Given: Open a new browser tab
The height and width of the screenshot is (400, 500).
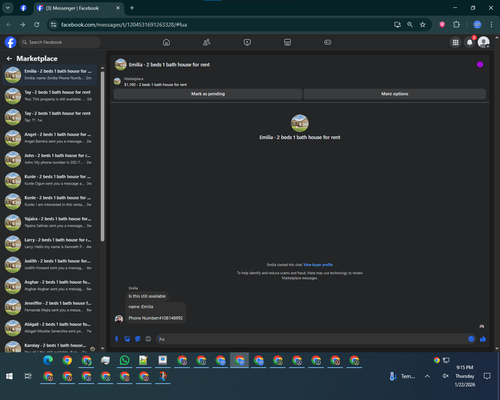Looking at the screenshot, I should (132, 8).
